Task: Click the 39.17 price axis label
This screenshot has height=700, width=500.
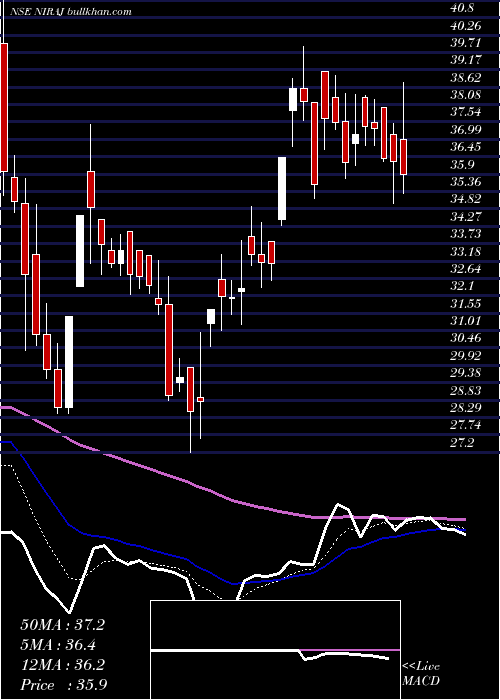Action: point(466,60)
